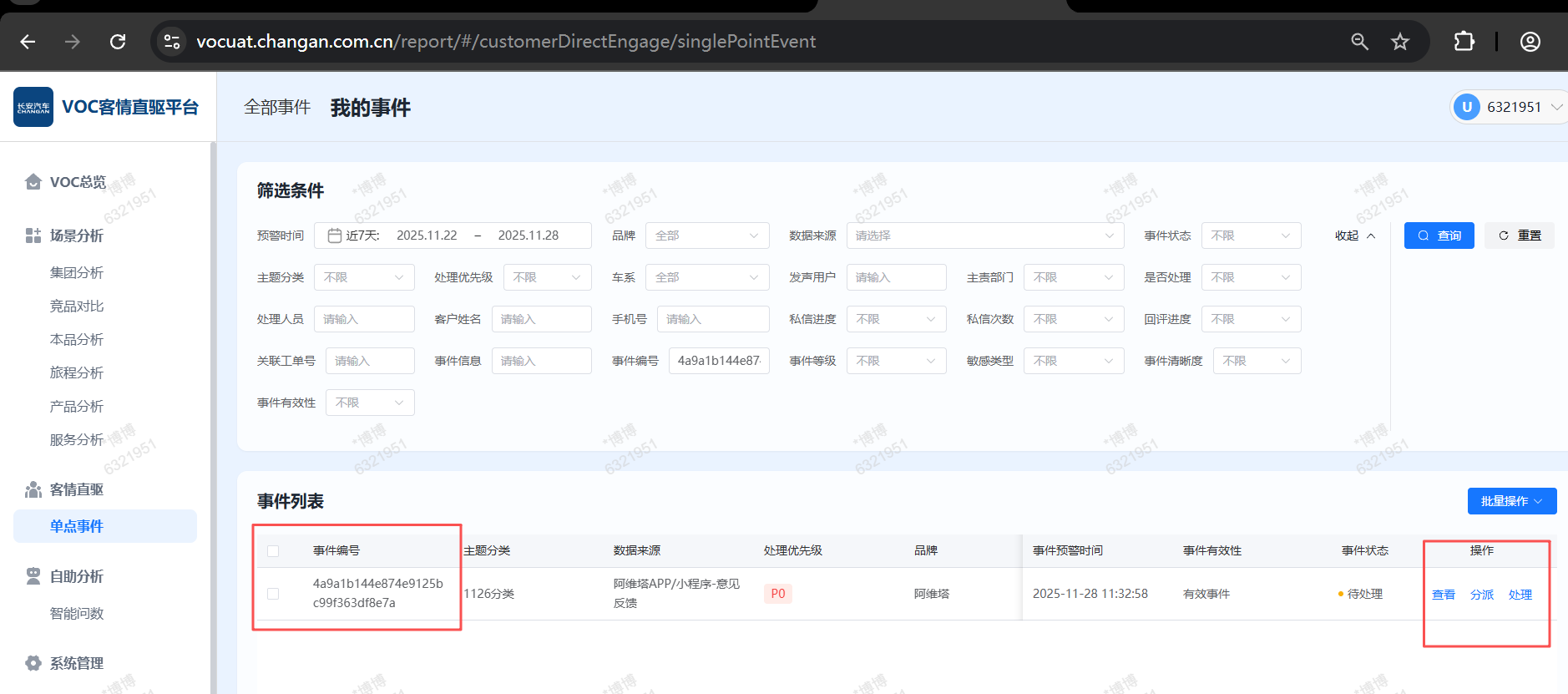Check the row checkbox for event 4a9a1b144e874e9125b
The image size is (1568, 694).
(273, 594)
